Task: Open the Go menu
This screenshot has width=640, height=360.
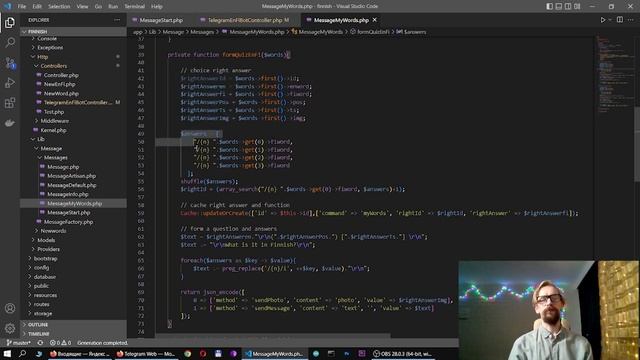Action: (x=98, y=6)
